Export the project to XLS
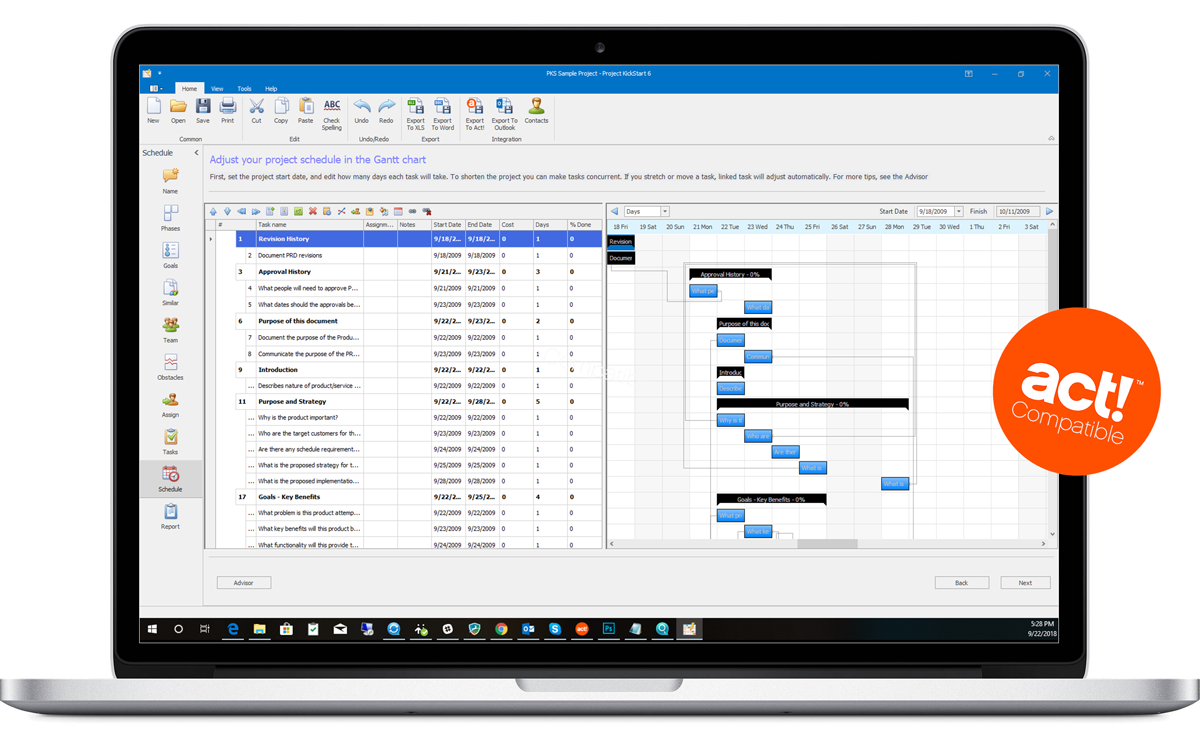Viewport: 1200px width, 740px height. pyautogui.click(x=415, y=114)
